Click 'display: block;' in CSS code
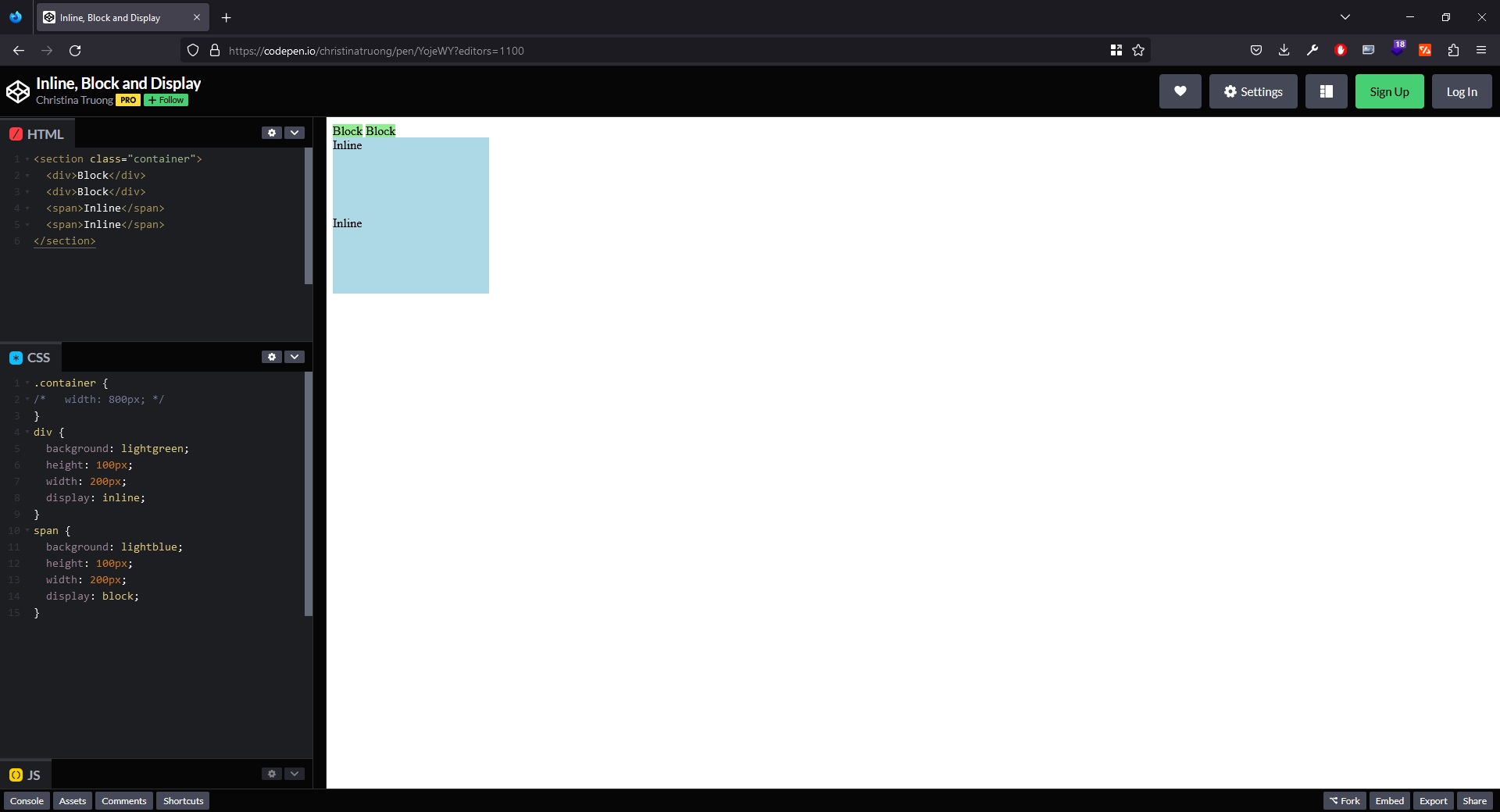The width and height of the screenshot is (1500, 812). point(92,597)
